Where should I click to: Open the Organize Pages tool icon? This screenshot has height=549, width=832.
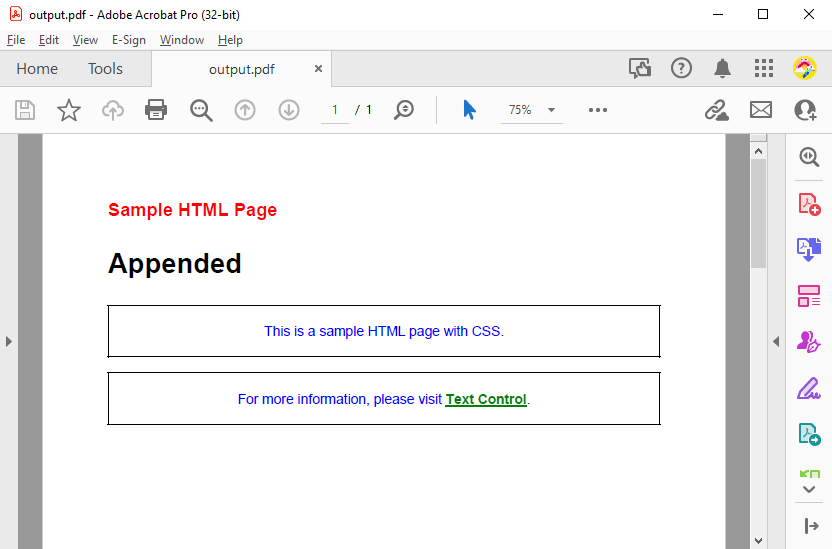pyautogui.click(x=809, y=296)
